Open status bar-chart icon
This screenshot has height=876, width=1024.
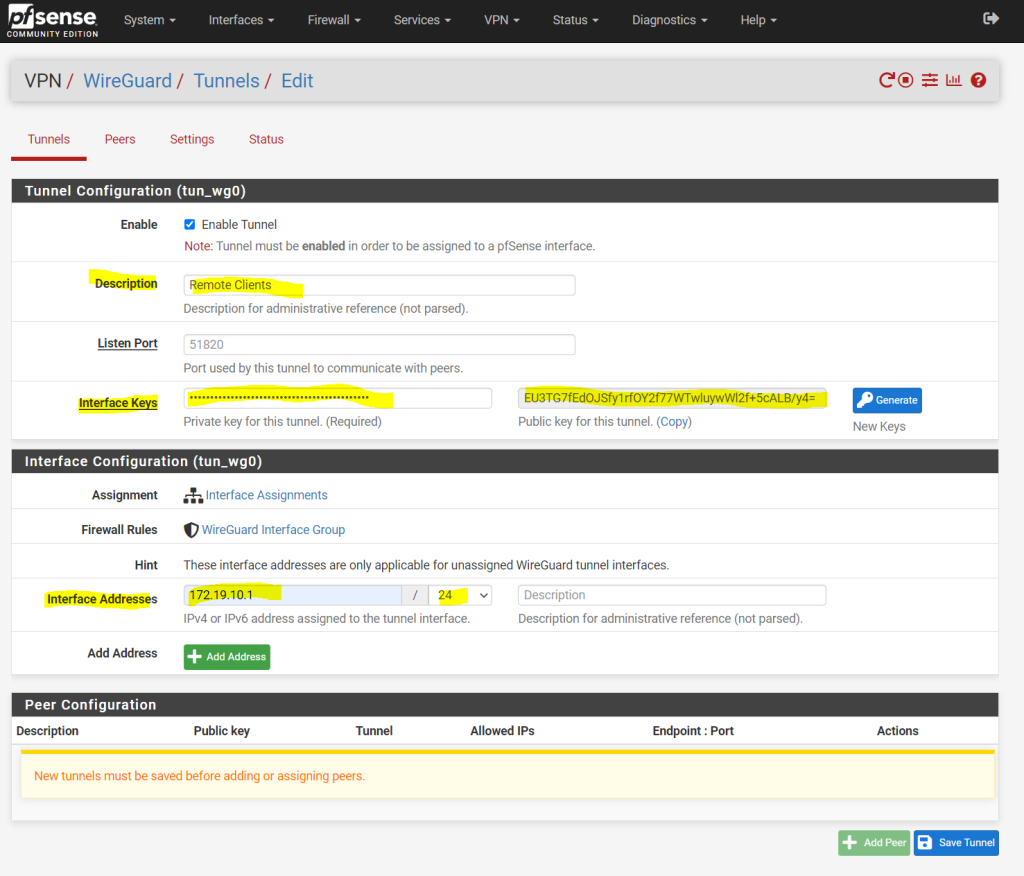pos(953,80)
